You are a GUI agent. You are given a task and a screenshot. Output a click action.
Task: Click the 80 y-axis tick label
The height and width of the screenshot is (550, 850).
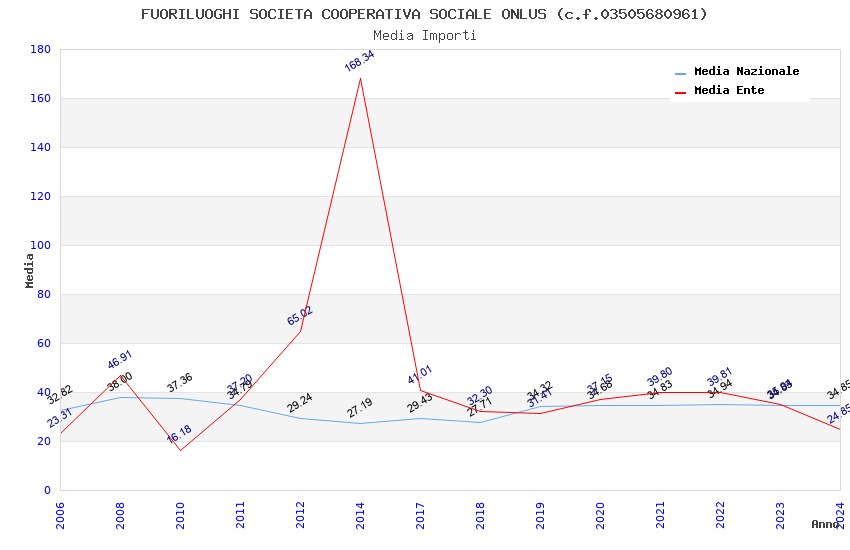[43, 294]
